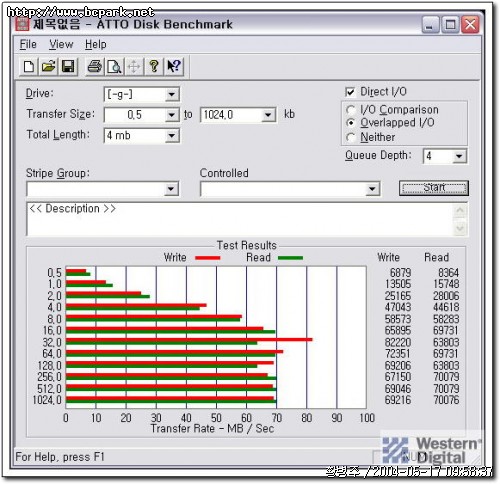
Task: Click the red write bar for 32.0
Action: [189, 340]
